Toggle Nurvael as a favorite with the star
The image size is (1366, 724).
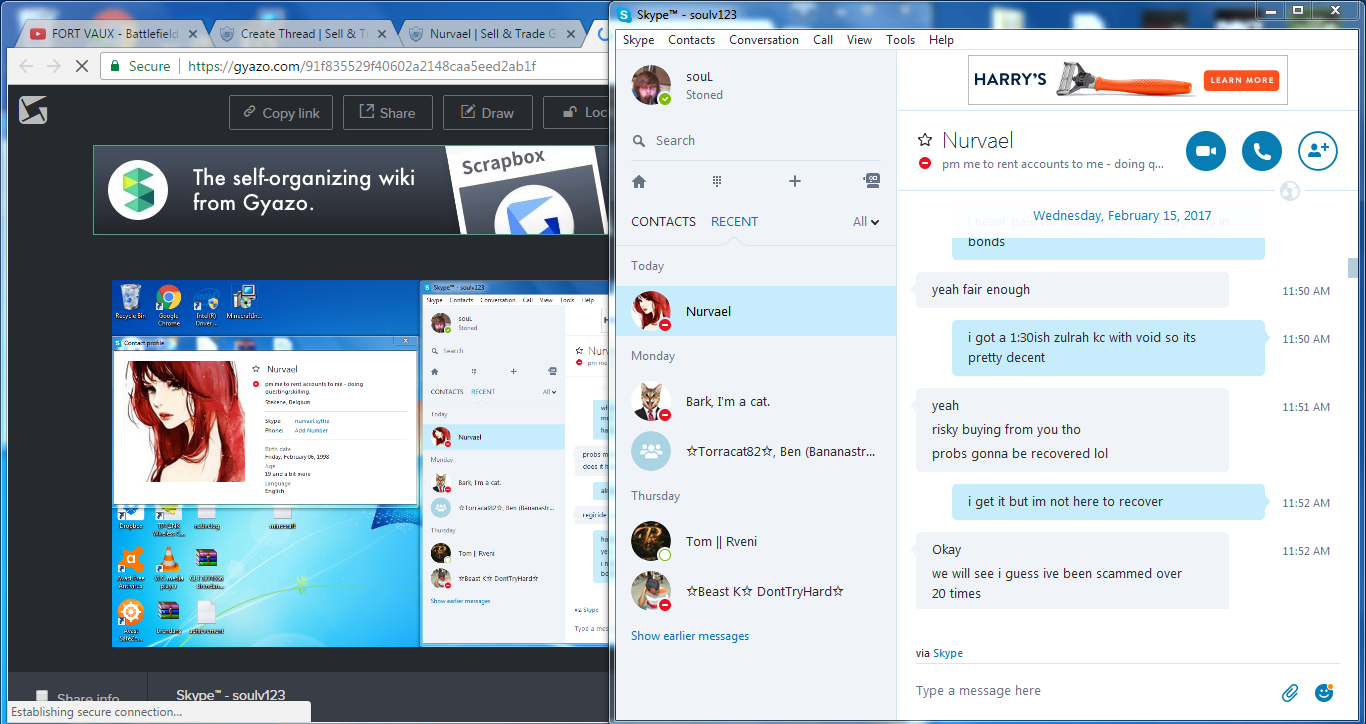[925, 141]
